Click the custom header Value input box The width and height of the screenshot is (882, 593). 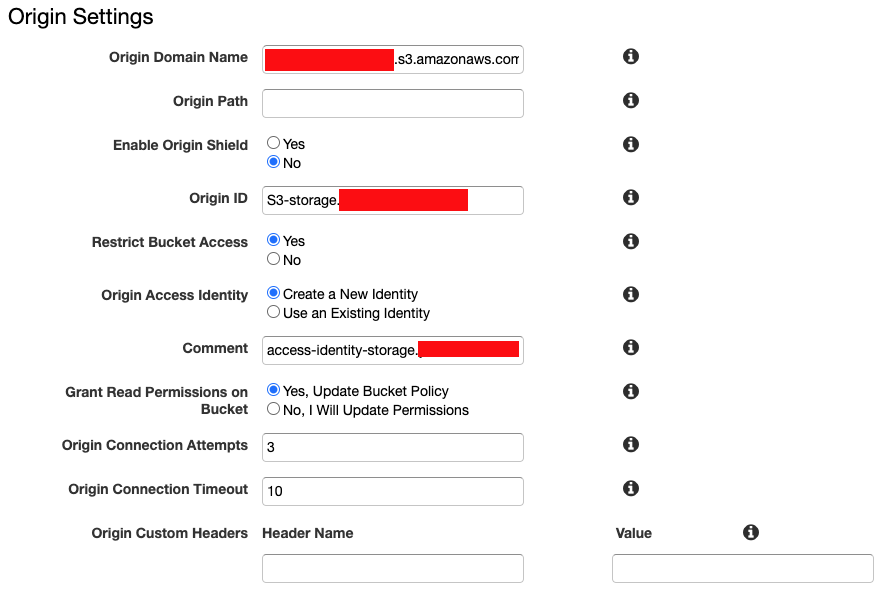tap(742, 569)
